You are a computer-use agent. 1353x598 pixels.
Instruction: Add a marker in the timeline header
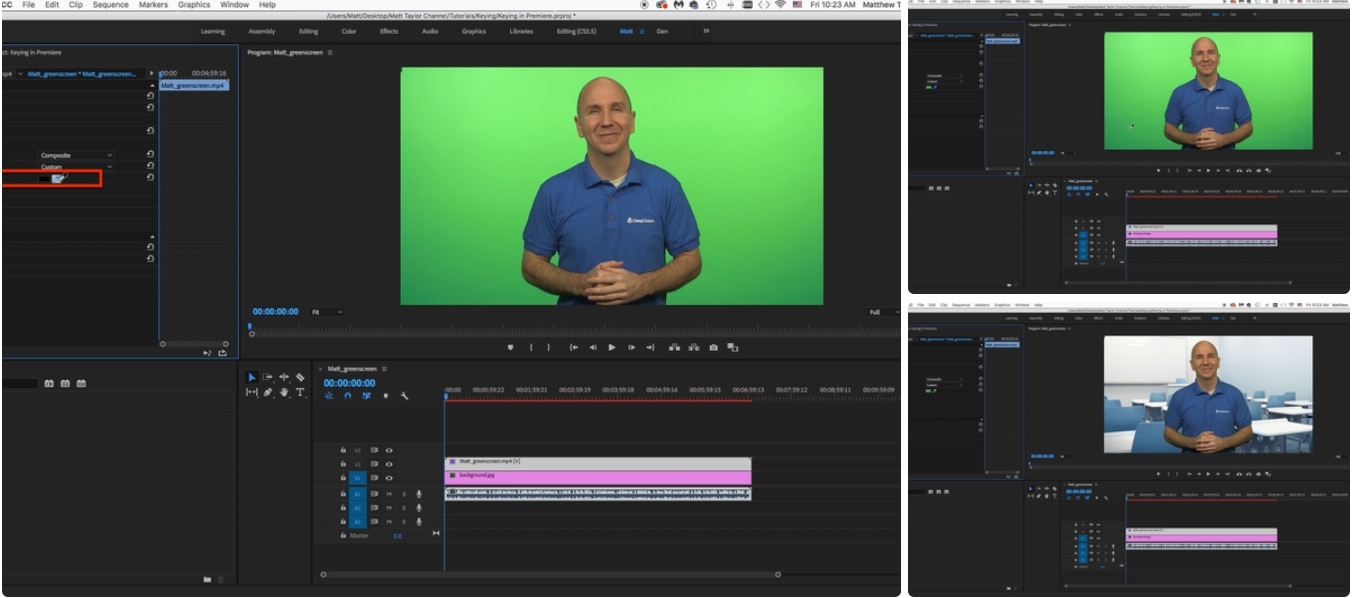pos(385,396)
